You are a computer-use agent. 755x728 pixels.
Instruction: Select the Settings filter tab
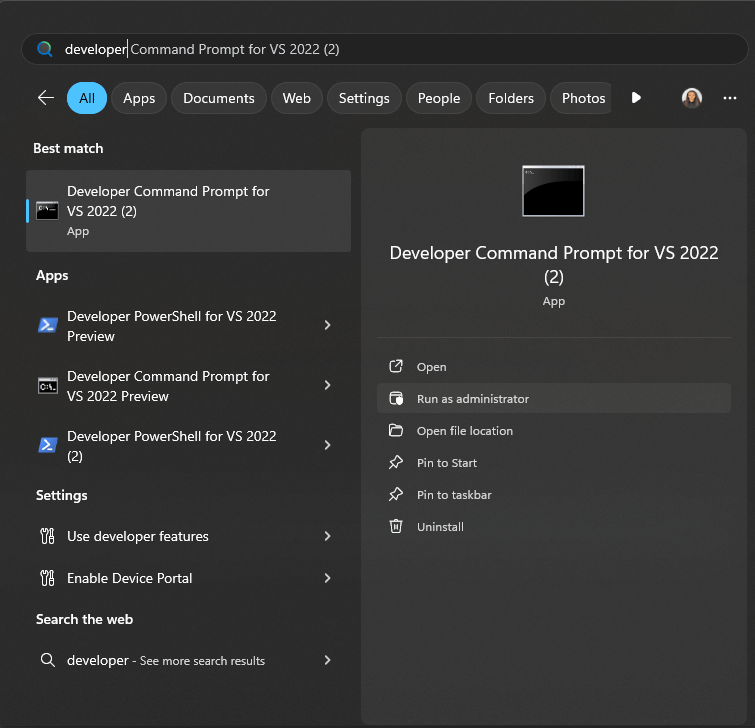point(364,98)
